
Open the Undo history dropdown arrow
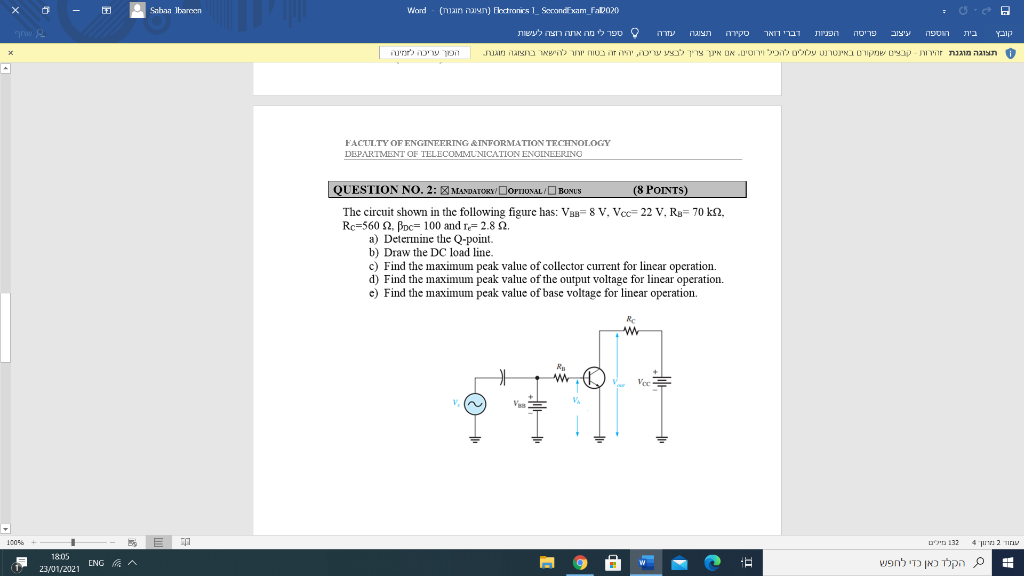pyautogui.click(x=976, y=9)
